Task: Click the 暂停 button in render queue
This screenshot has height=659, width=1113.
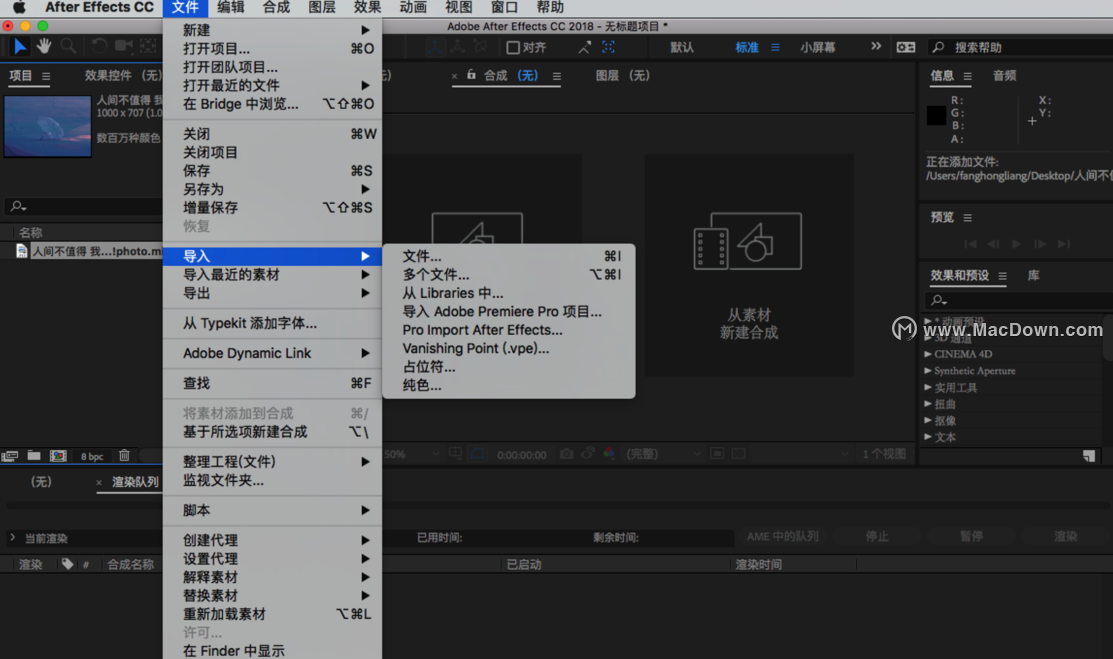Action: click(972, 537)
